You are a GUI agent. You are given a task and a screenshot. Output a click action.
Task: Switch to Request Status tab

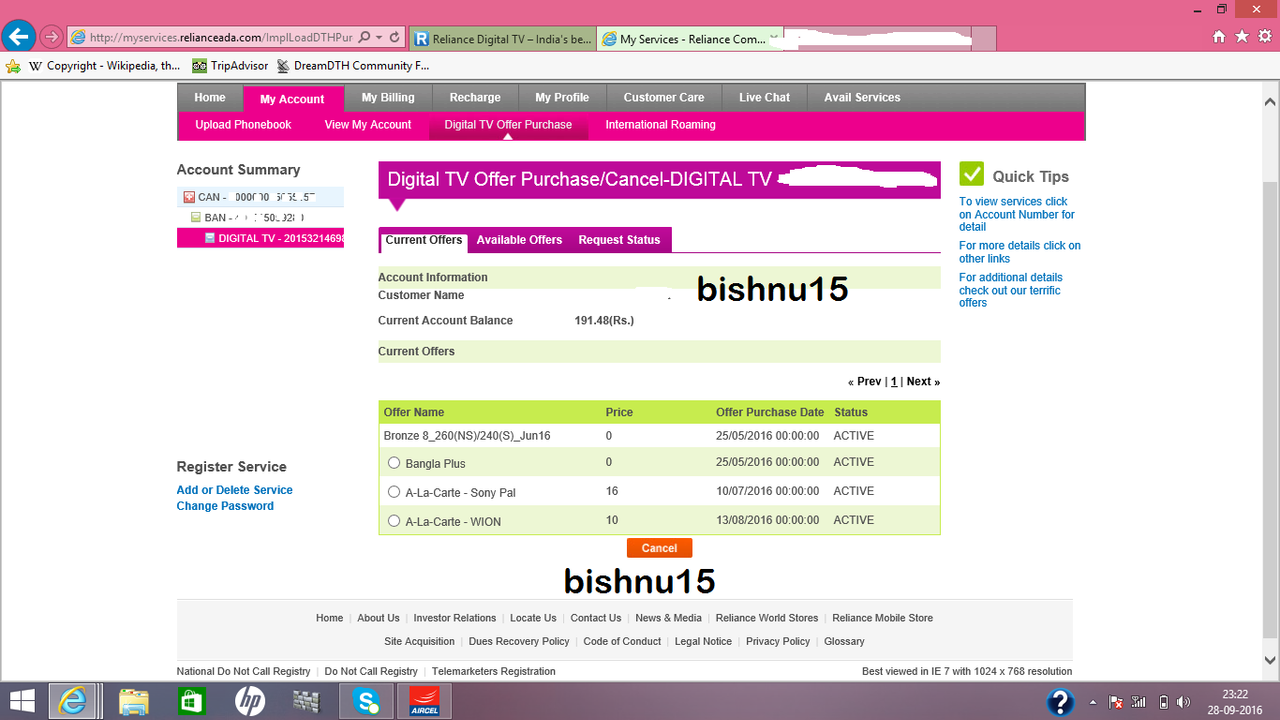point(619,240)
